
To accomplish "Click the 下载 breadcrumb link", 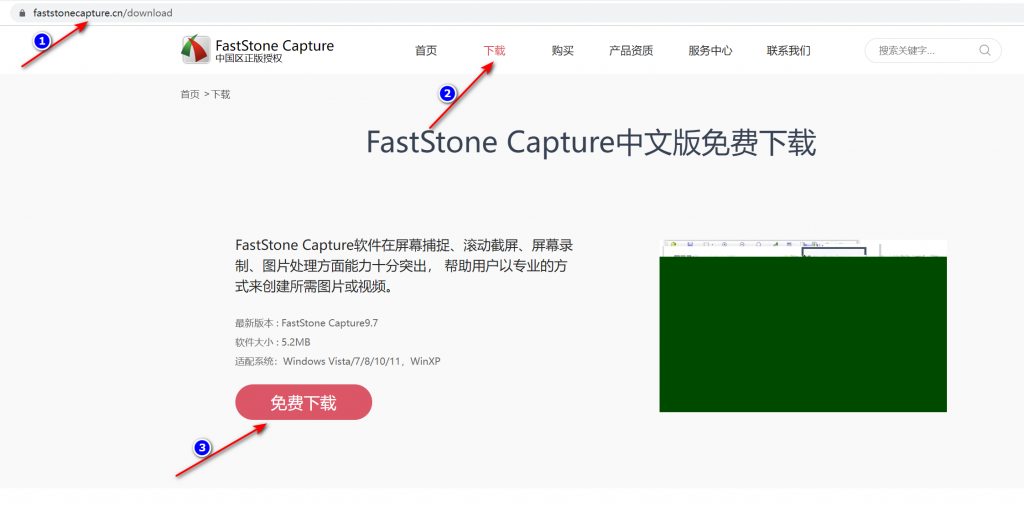I will [221, 94].
